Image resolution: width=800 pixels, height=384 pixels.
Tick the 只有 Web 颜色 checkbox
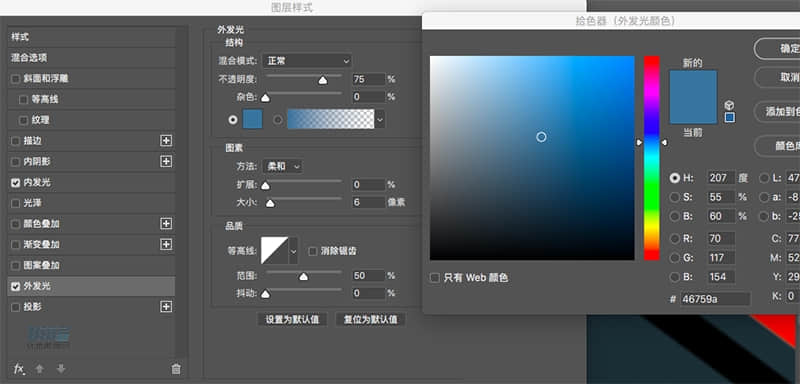coord(435,278)
